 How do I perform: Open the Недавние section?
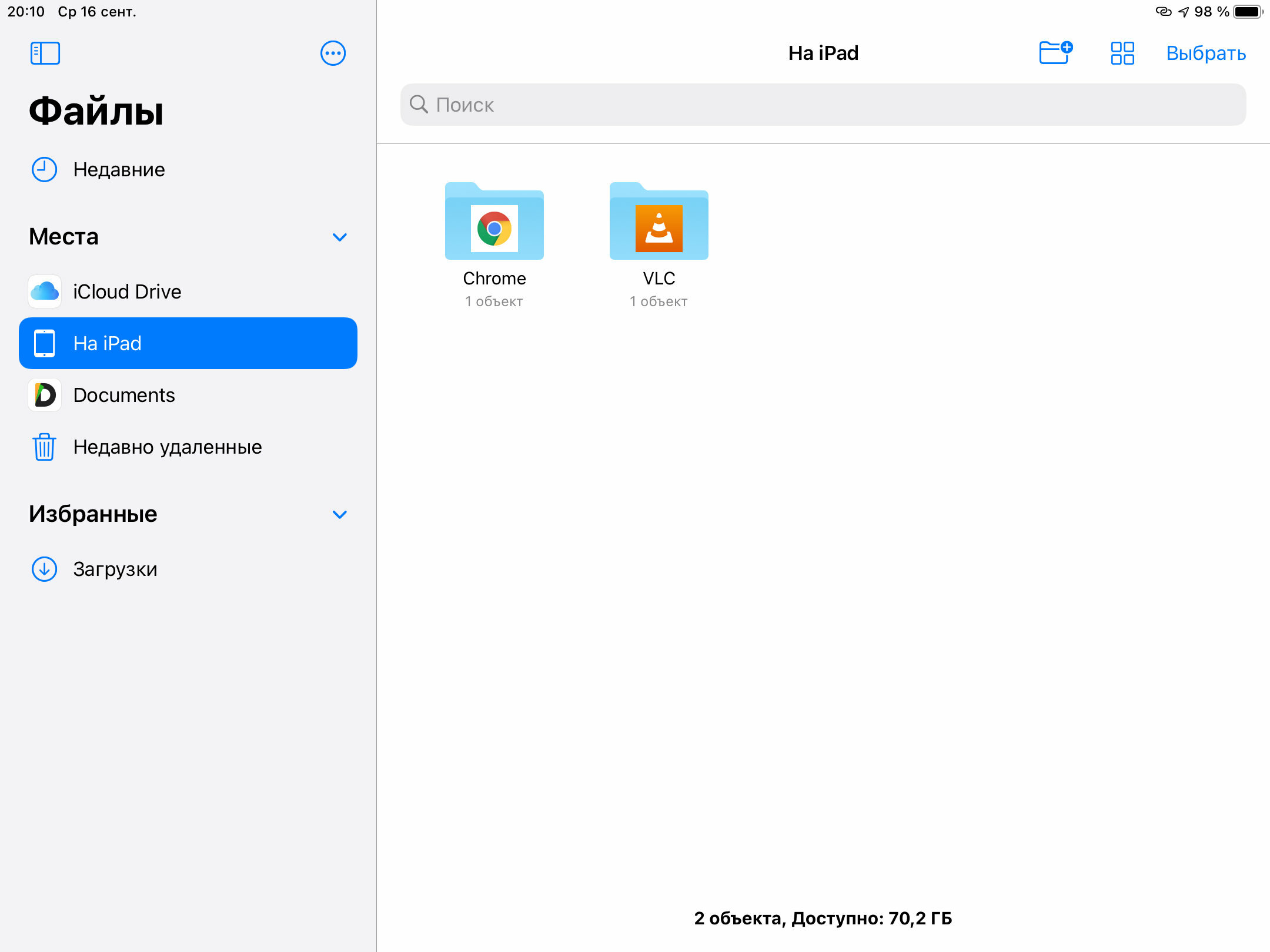188,170
